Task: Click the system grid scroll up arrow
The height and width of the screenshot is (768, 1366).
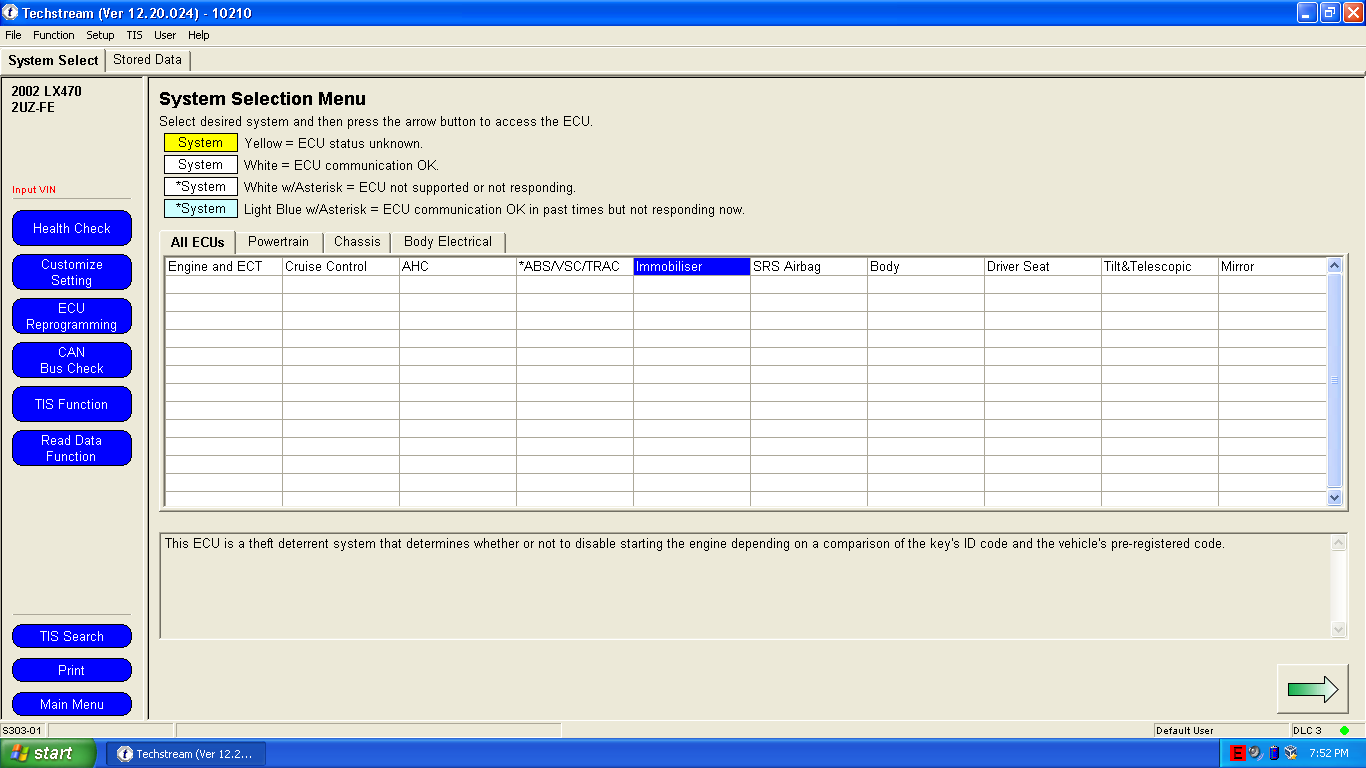Action: click(1334, 266)
